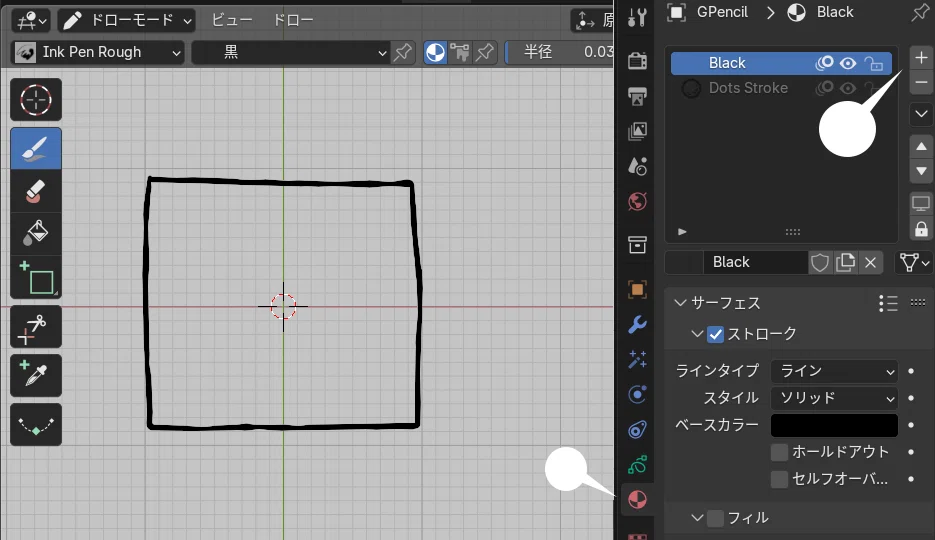The width and height of the screenshot is (935, 540).
Task: Open the Object Constraints tab
Action: click(637, 430)
